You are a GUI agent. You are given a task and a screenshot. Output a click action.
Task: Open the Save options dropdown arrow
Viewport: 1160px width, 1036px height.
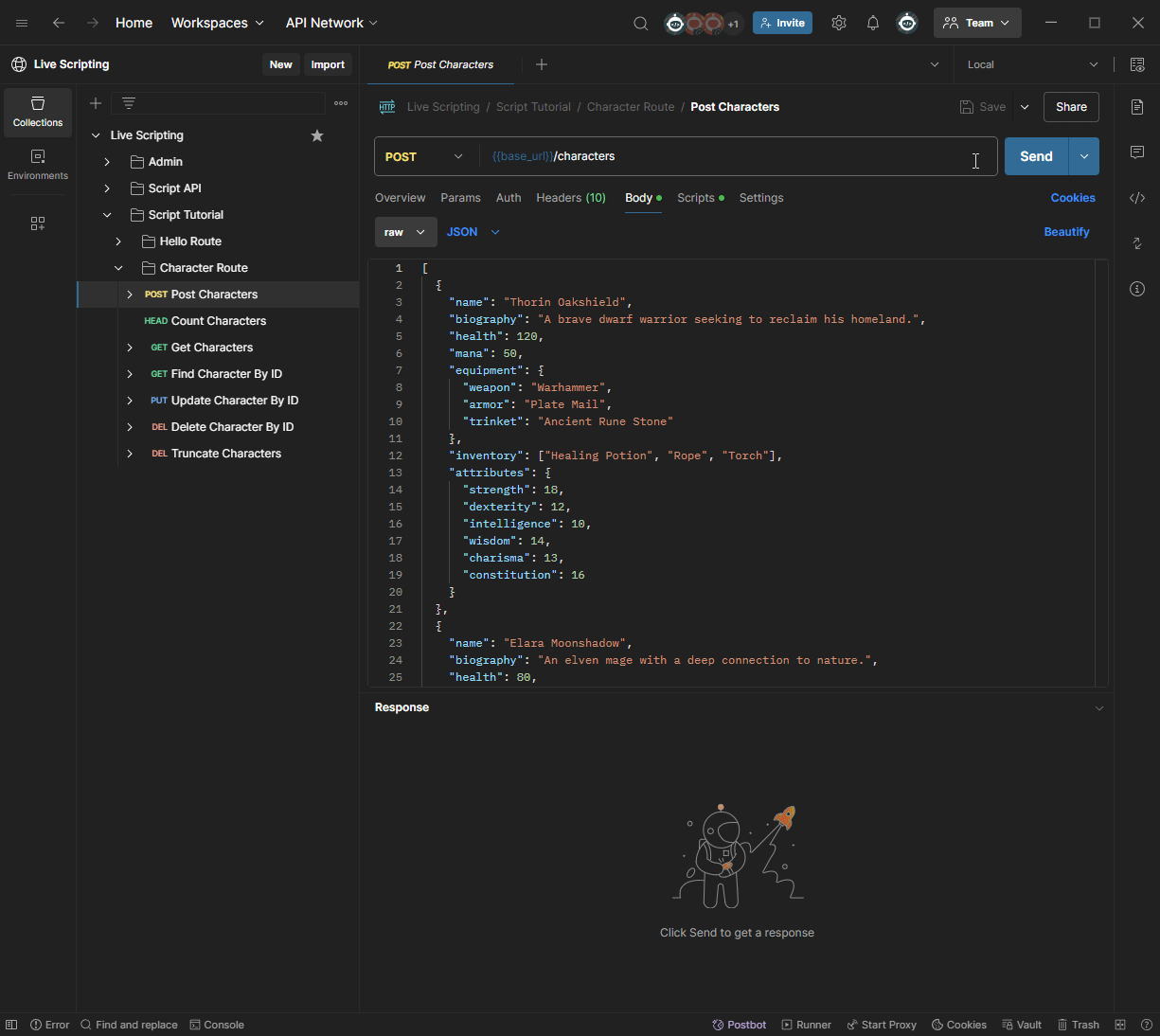1025,107
